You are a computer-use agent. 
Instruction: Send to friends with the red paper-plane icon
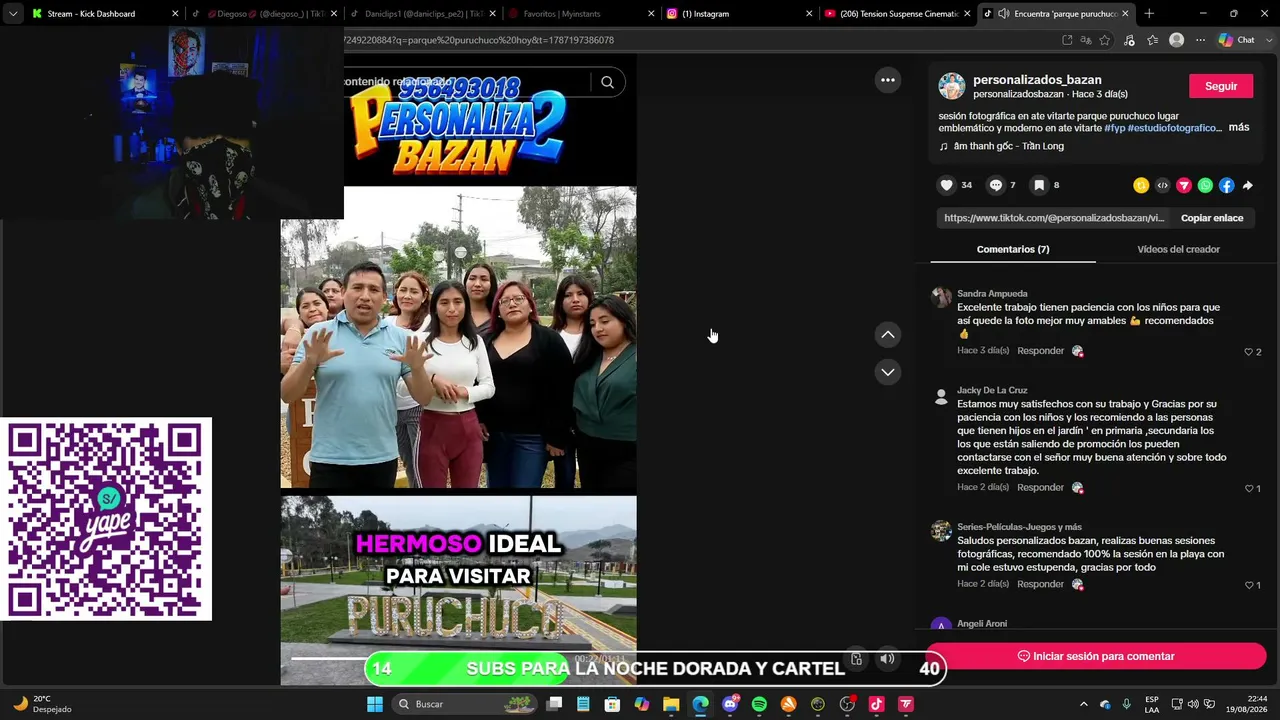tap(1184, 185)
